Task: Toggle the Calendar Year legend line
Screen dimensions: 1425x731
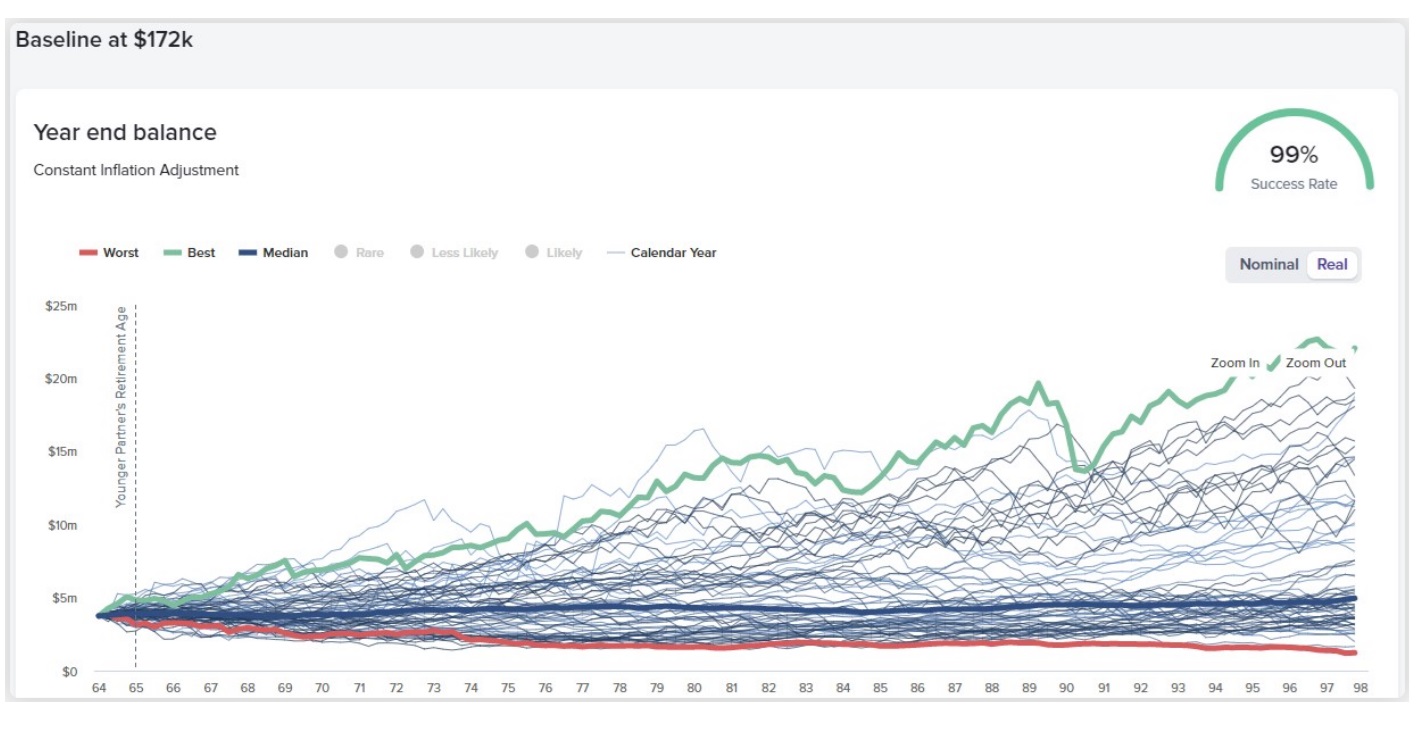Action: 662,253
